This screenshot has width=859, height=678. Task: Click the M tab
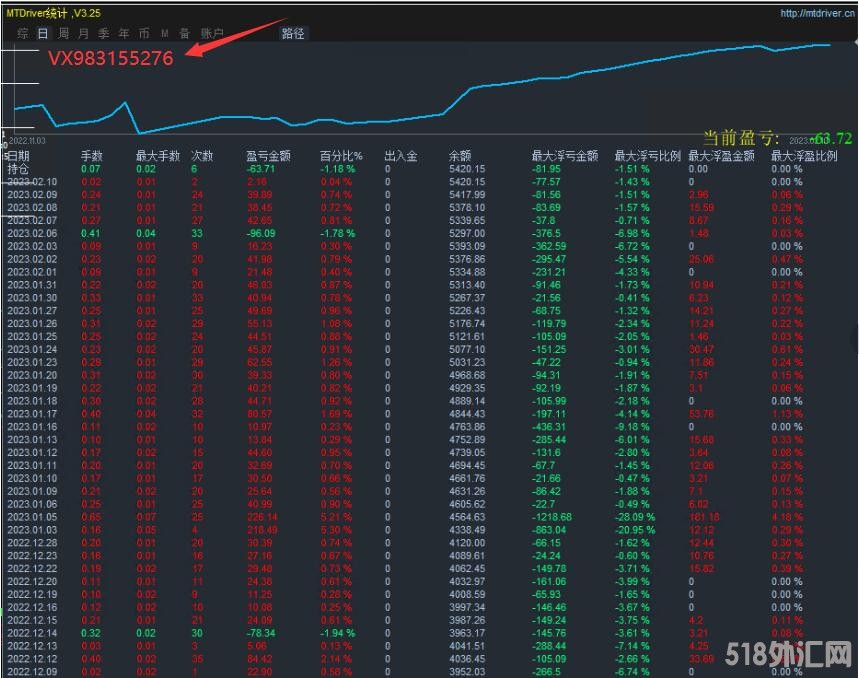(164, 33)
